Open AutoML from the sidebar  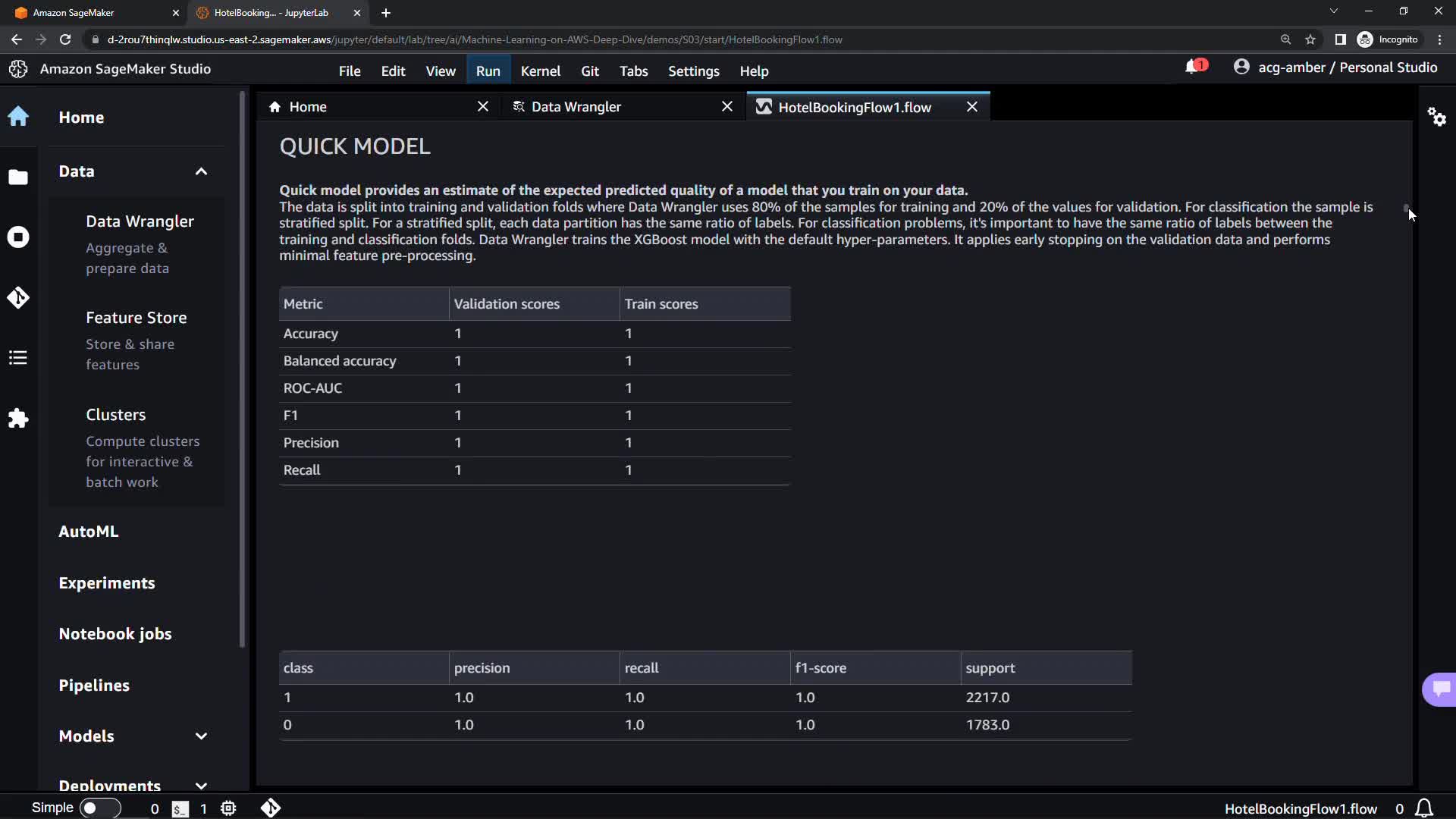89,532
